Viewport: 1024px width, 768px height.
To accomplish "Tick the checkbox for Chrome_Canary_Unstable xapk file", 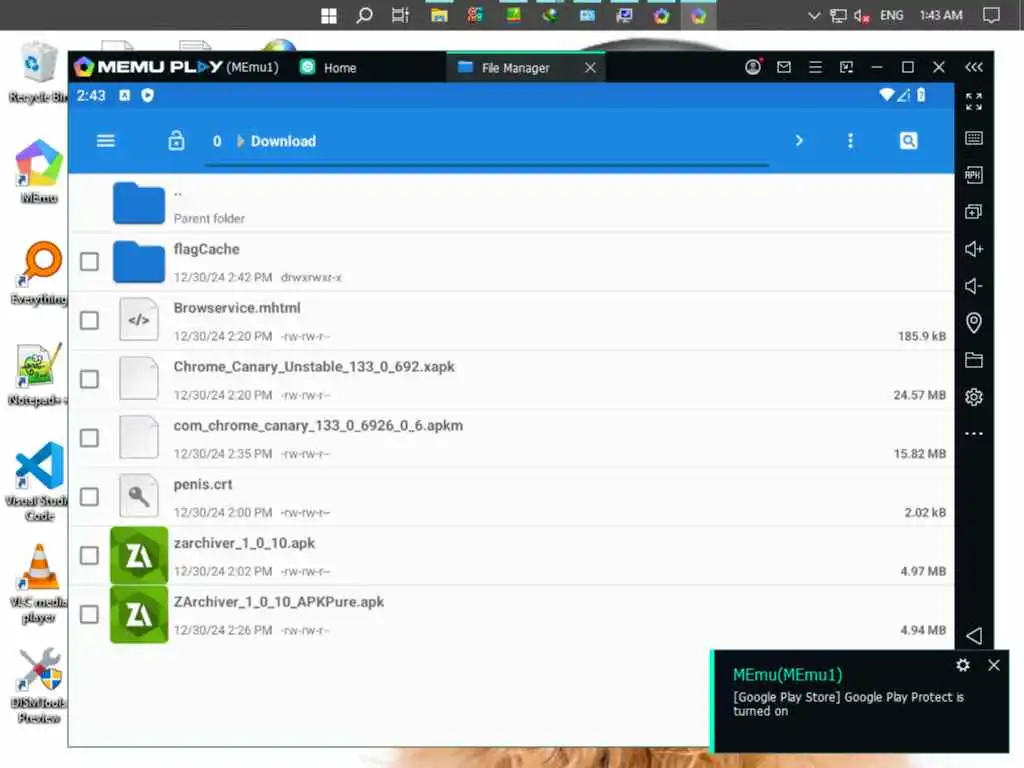I will pos(89,379).
